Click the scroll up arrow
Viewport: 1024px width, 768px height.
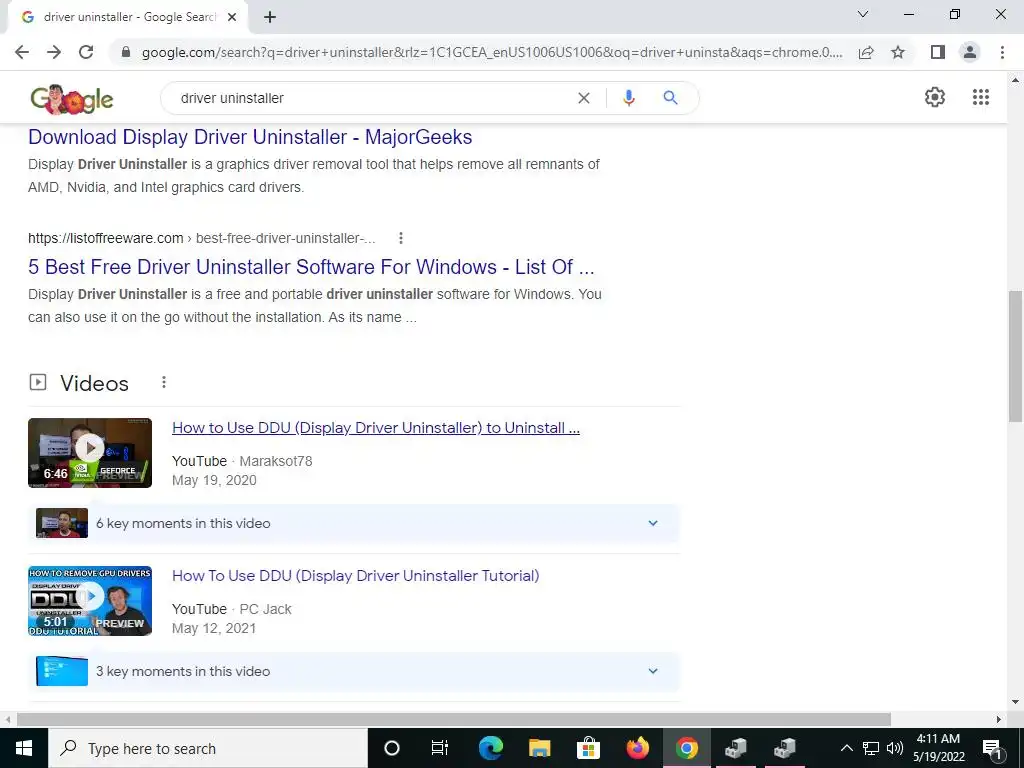tap(1015, 80)
